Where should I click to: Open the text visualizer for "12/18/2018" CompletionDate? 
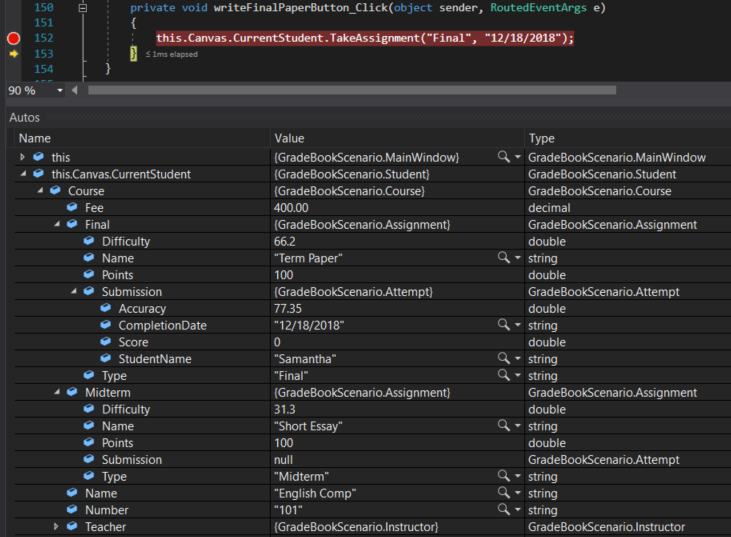click(503, 324)
